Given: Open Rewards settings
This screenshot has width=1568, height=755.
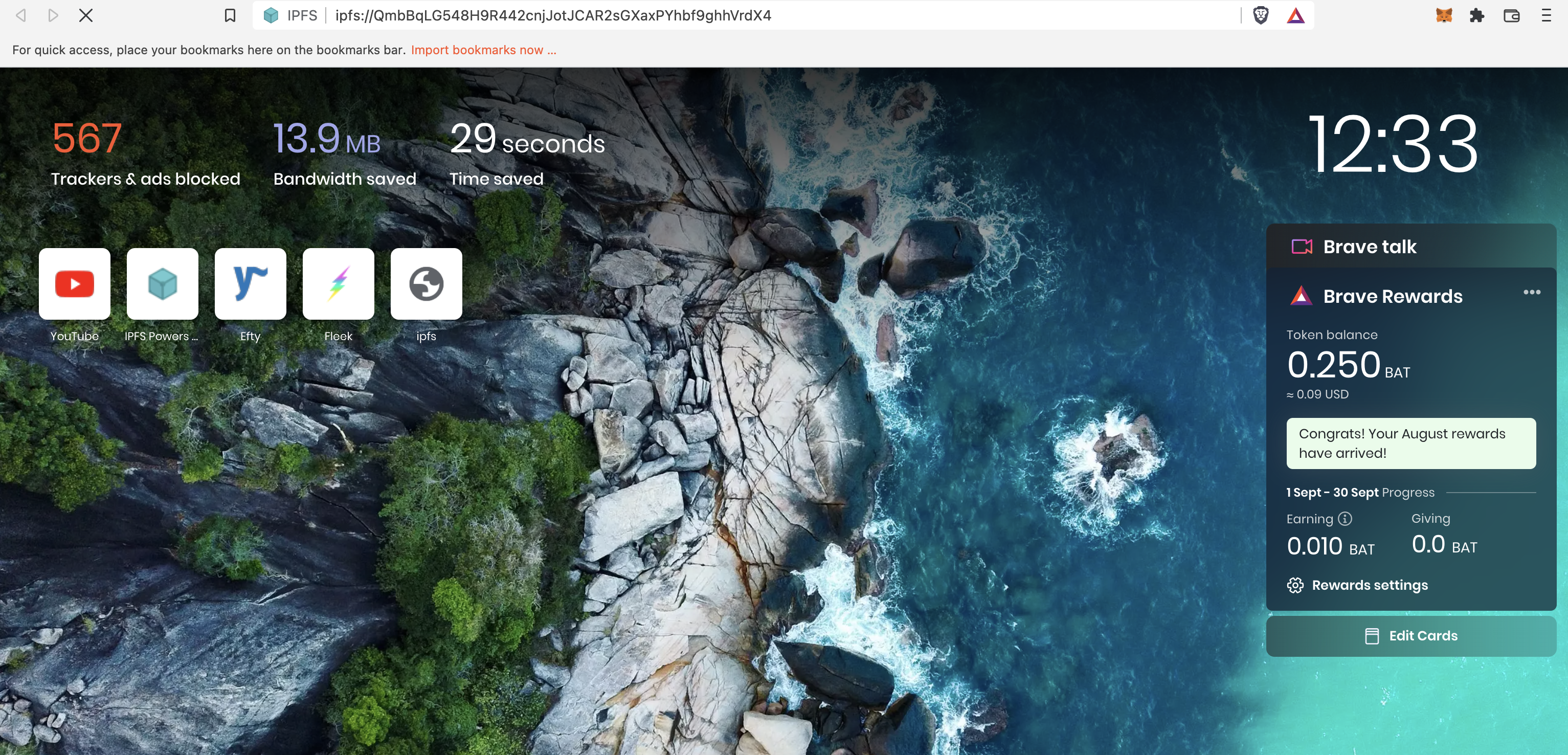Looking at the screenshot, I should (x=1357, y=585).
